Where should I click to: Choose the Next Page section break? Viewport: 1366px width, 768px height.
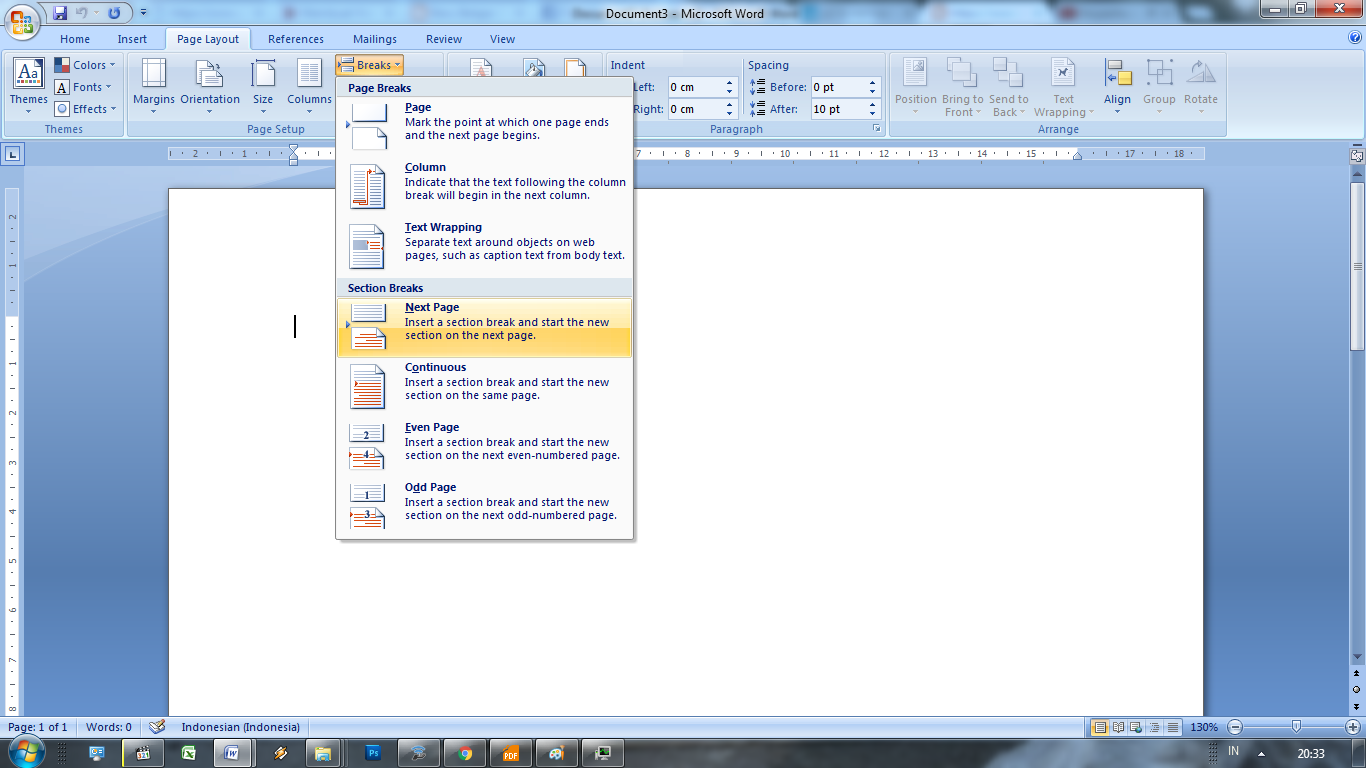(485, 327)
